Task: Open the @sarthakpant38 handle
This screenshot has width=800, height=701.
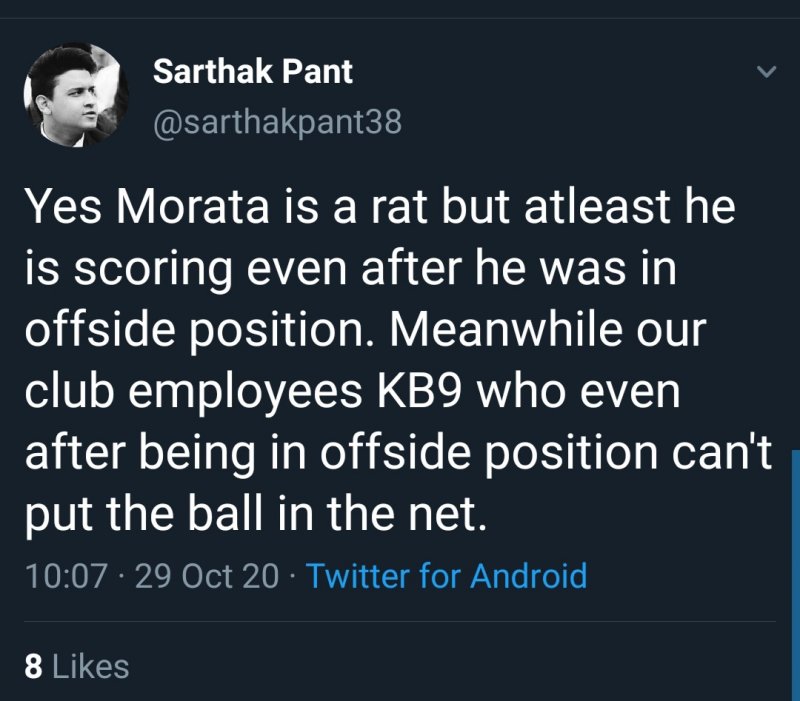Action: point(277,122)
